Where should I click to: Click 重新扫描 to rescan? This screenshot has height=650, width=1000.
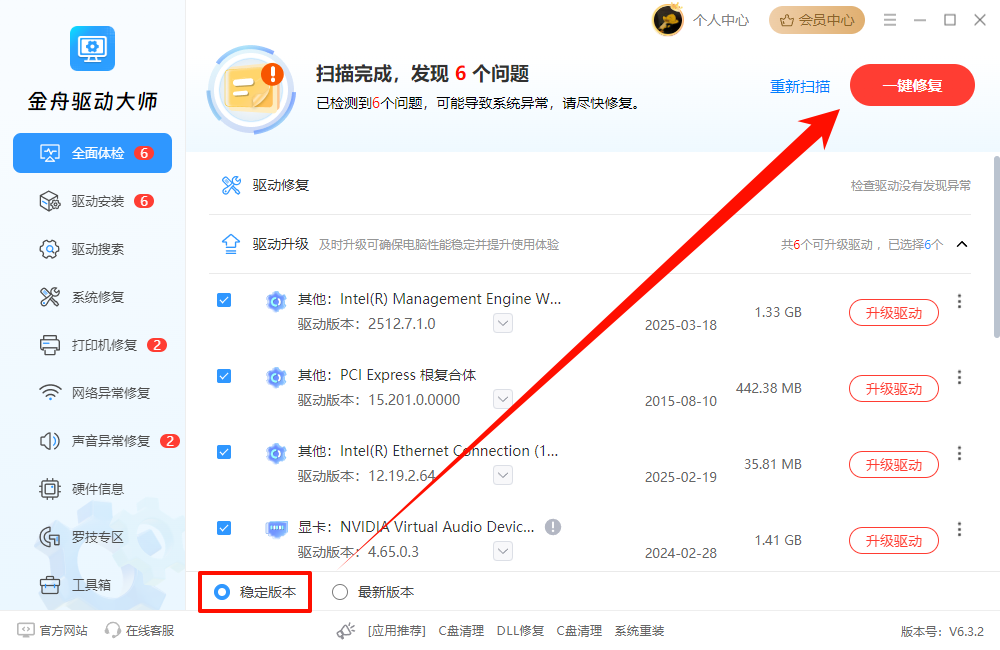point(800,86)
